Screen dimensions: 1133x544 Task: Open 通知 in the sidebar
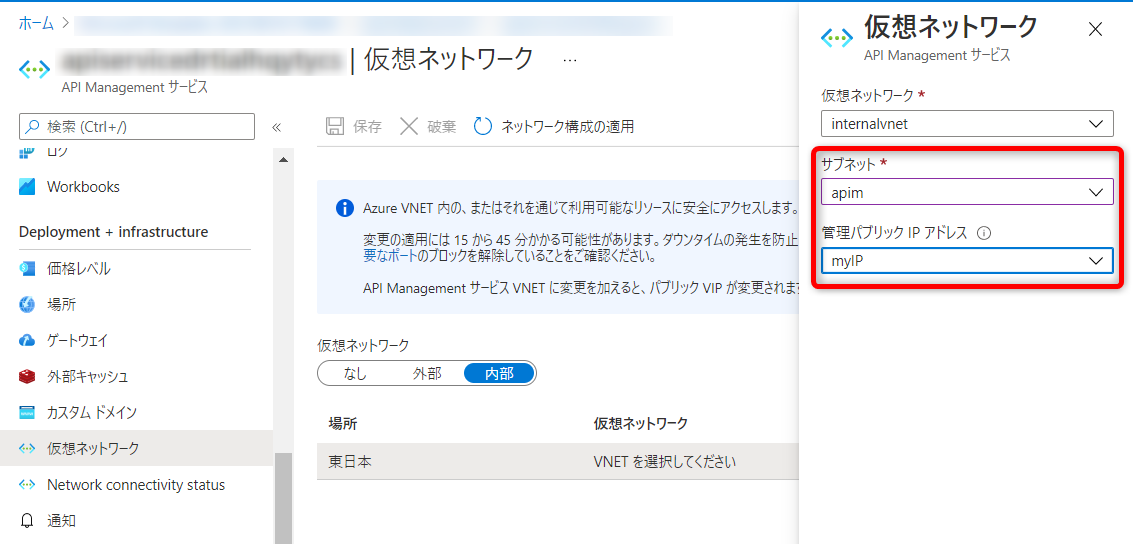61,520
